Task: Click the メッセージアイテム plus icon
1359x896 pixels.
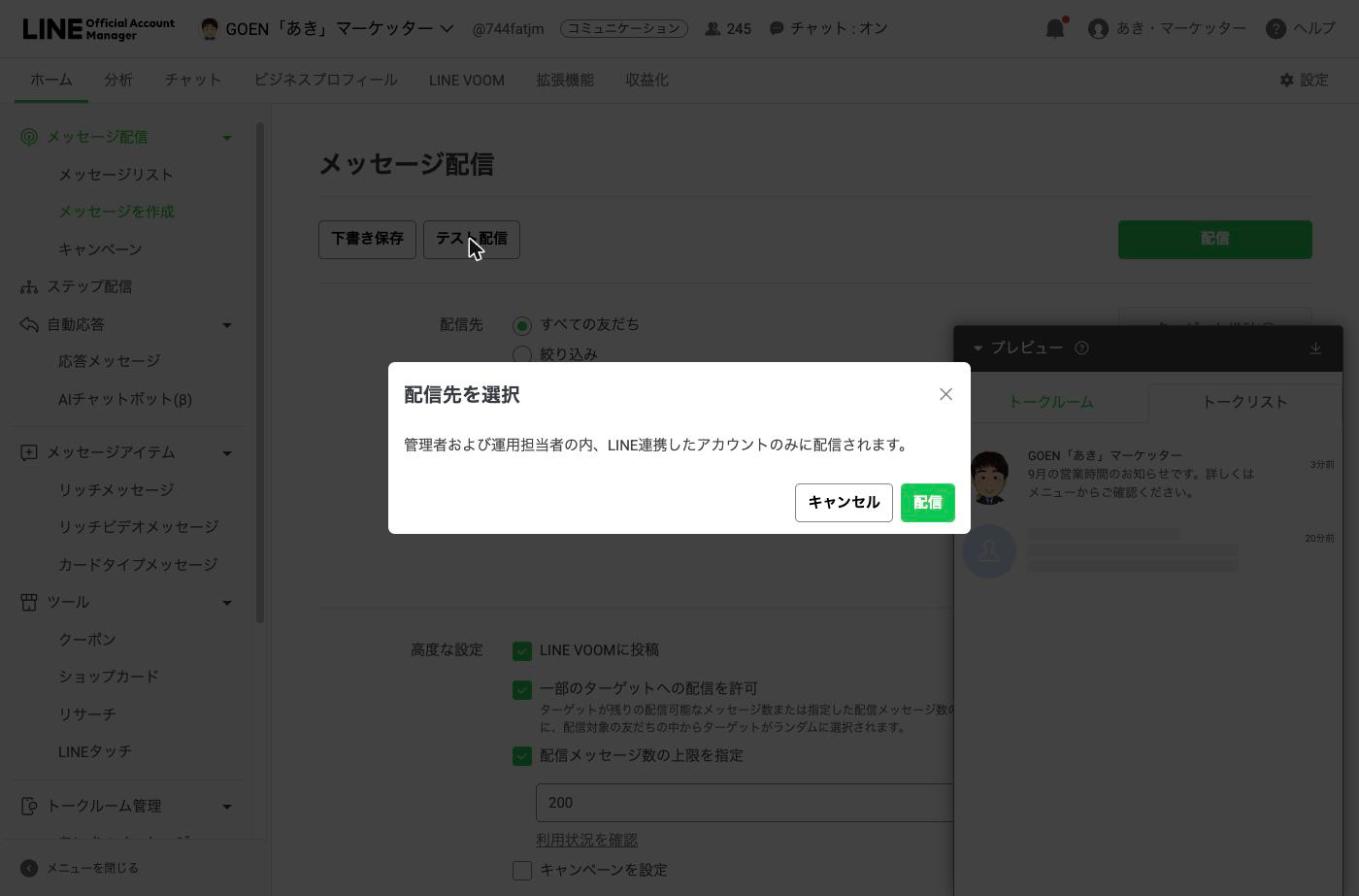Action: coord(29,453)
